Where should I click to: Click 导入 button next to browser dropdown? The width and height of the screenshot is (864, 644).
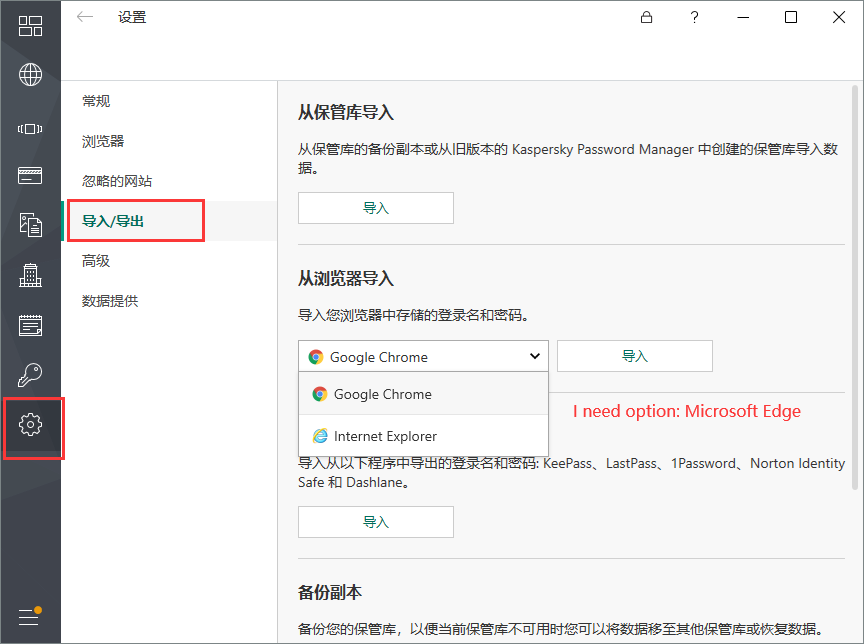(635, 356)
